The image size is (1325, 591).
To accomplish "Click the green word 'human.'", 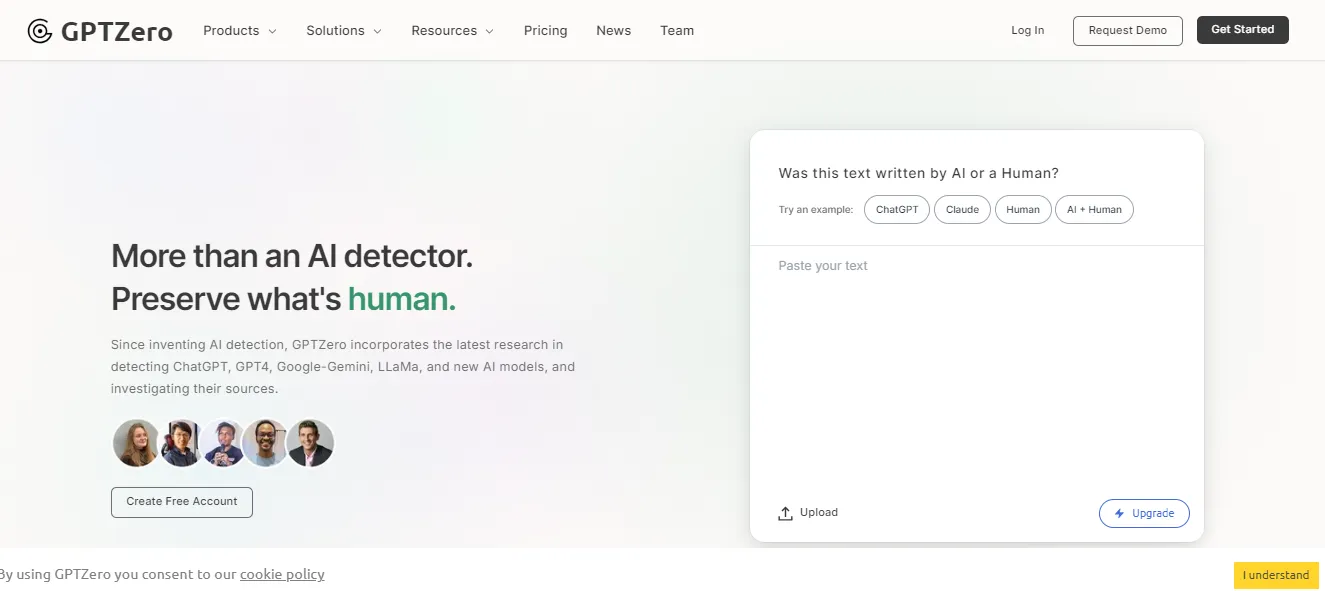I will [x=402, y=299].
